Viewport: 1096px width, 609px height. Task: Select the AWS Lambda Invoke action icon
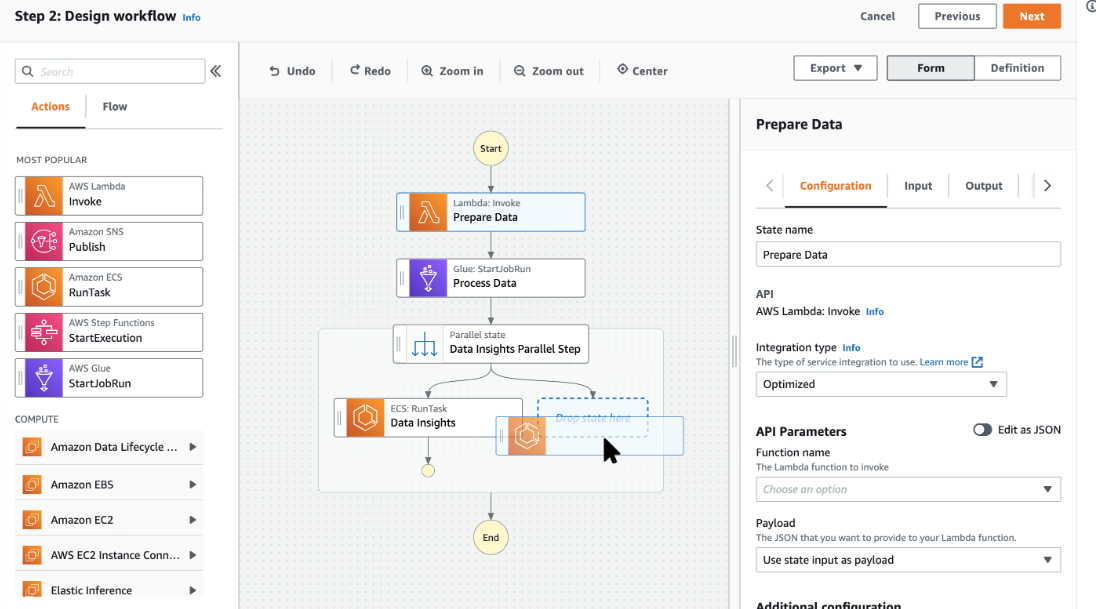[43, 196]
